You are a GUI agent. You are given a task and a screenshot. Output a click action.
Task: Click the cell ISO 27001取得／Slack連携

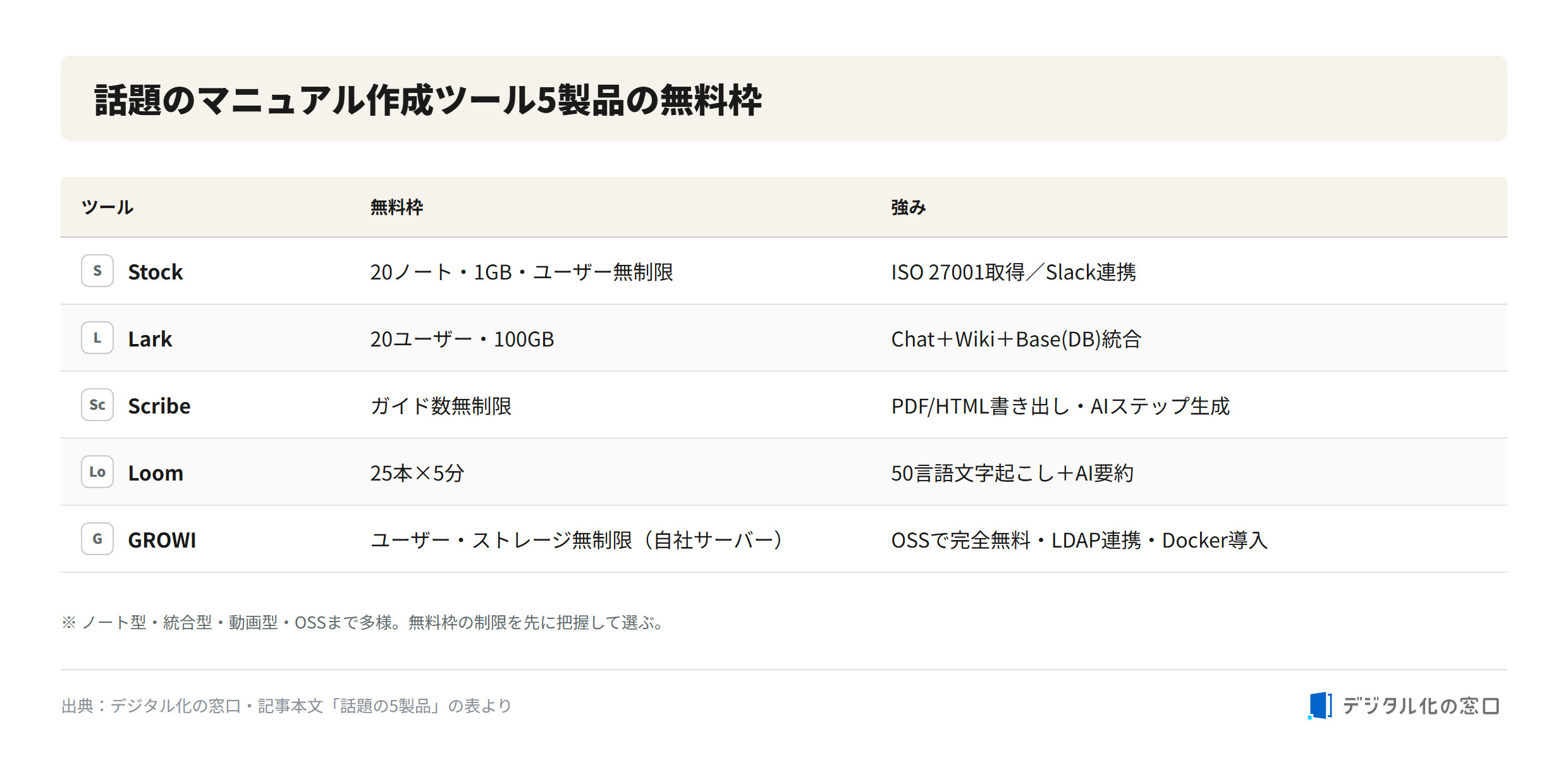(1014, 272)
